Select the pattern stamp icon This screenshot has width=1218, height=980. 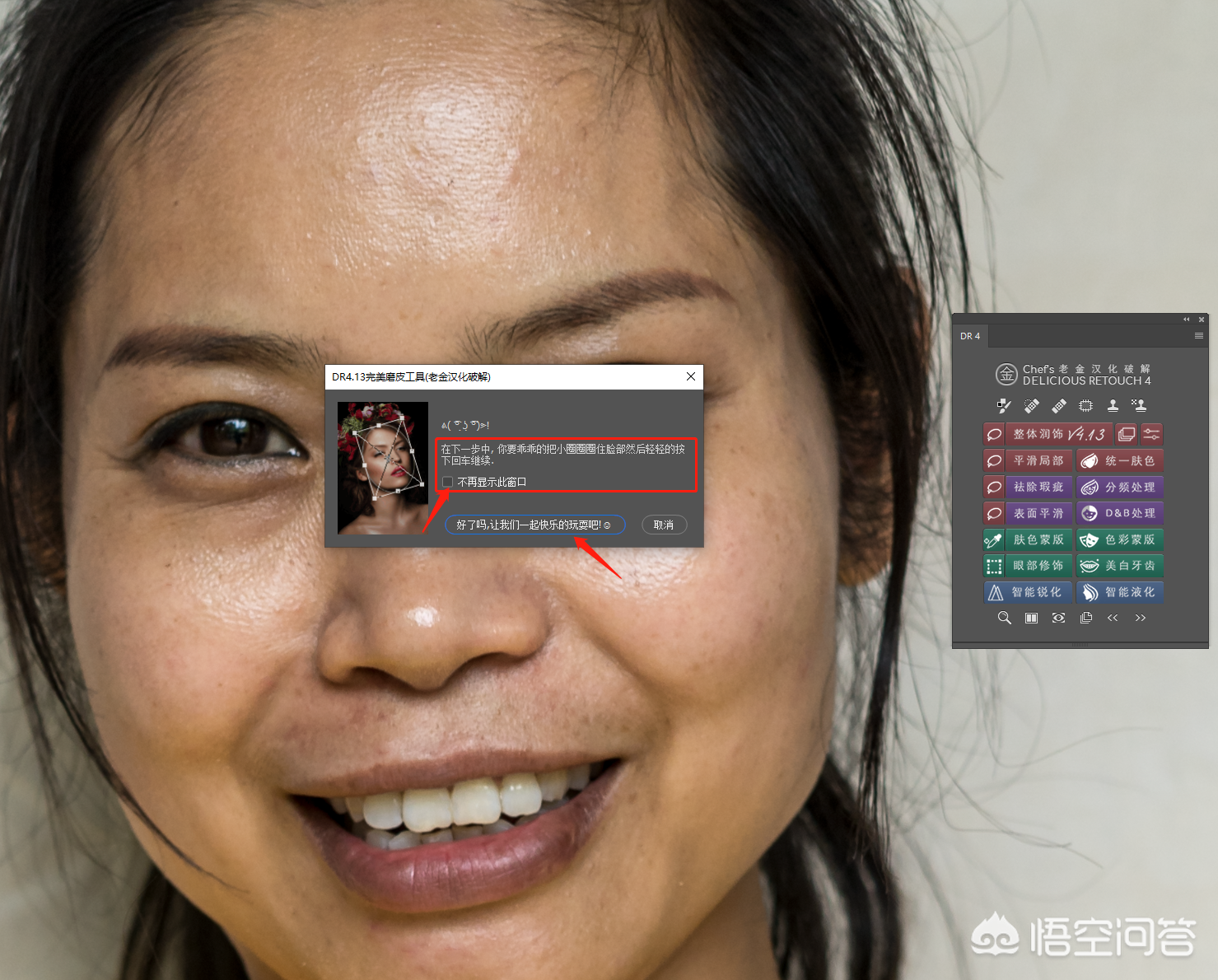pos(1139,405)
